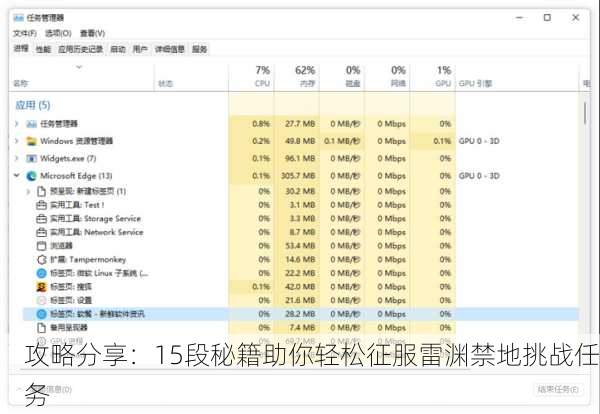Click the Widgets.exe process icon
Screen dimensions: 600x414
(31, 158)
